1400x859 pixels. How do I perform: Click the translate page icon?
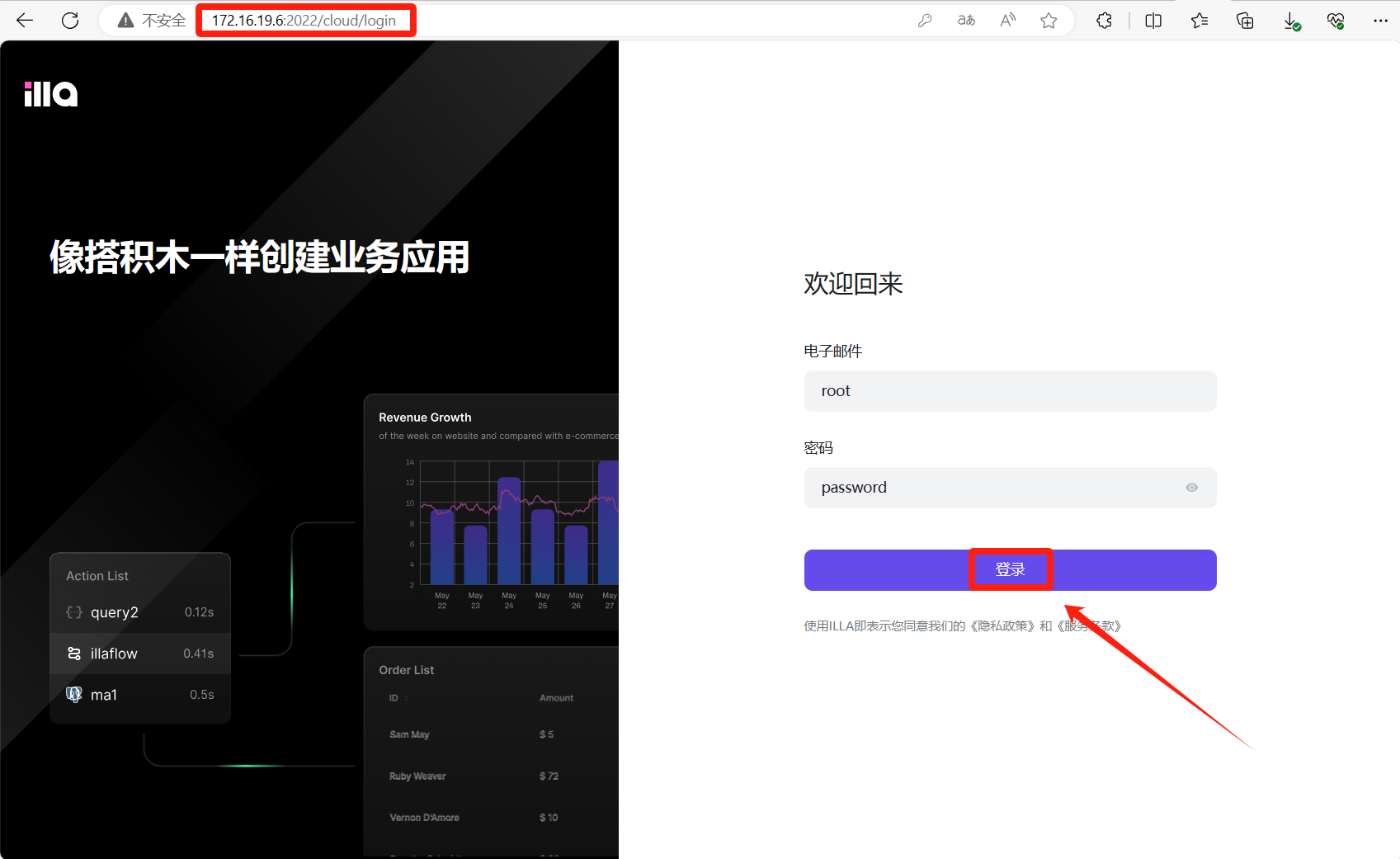(966, 21)
